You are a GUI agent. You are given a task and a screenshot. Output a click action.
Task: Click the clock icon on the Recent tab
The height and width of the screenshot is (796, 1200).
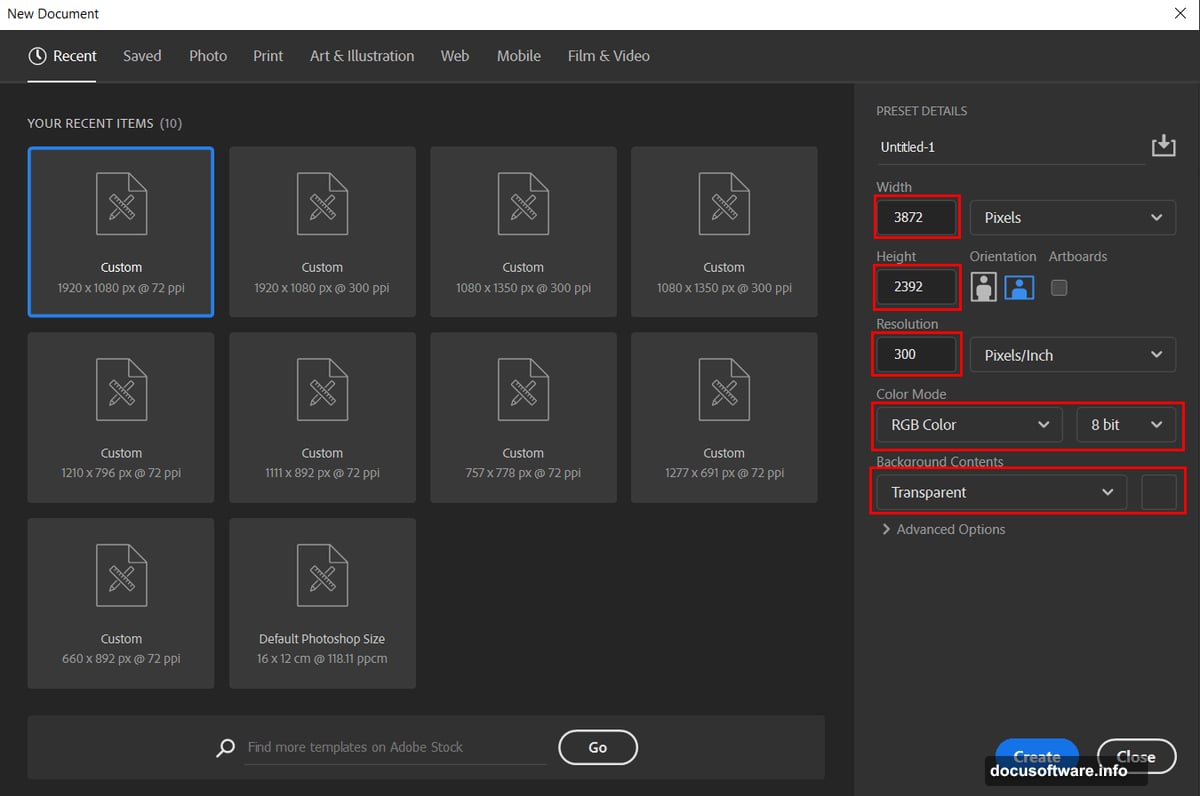37,56
